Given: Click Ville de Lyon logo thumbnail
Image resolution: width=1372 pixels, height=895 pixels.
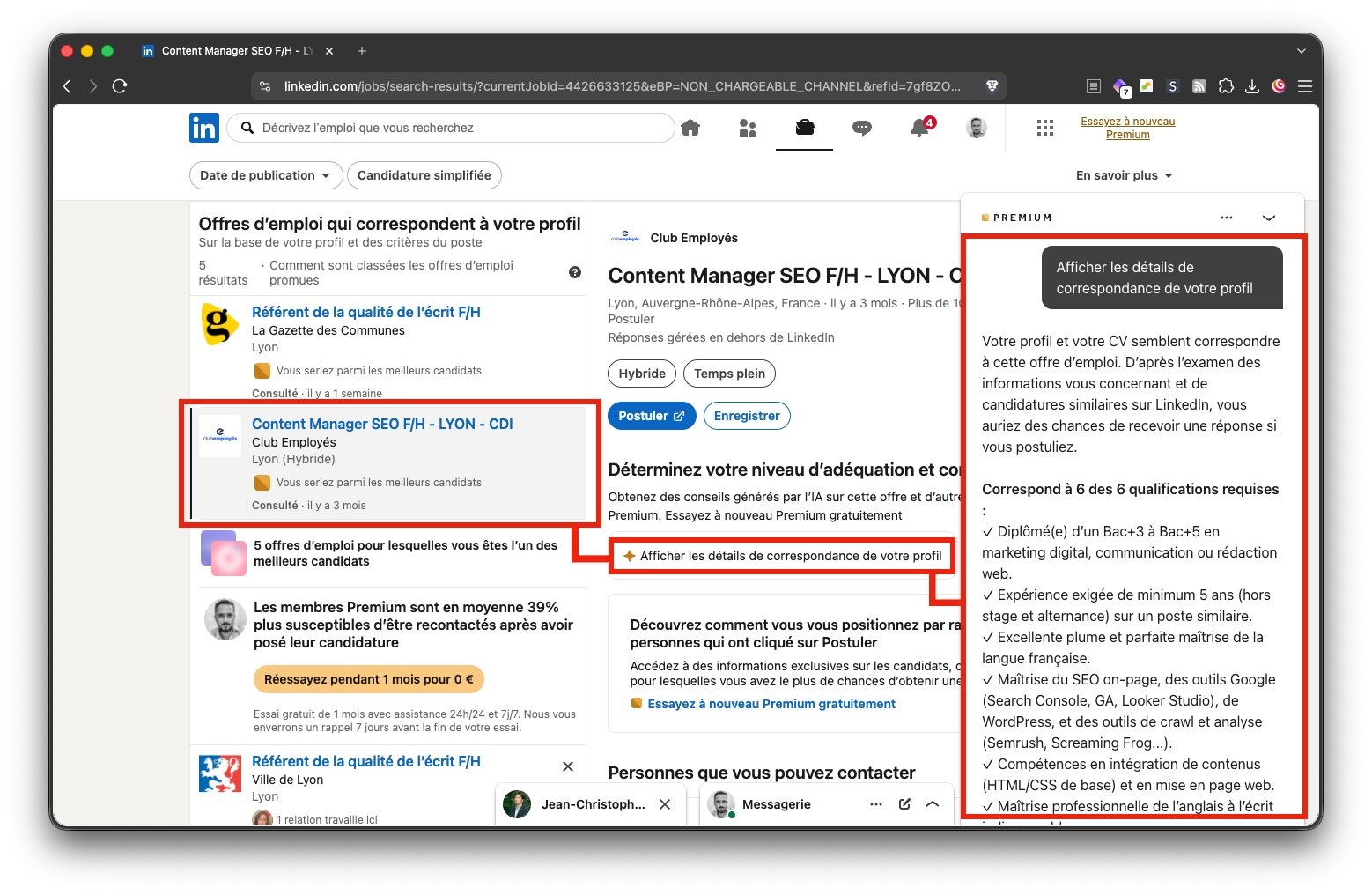Looking at the screenshot, I should tap(219, 773).
